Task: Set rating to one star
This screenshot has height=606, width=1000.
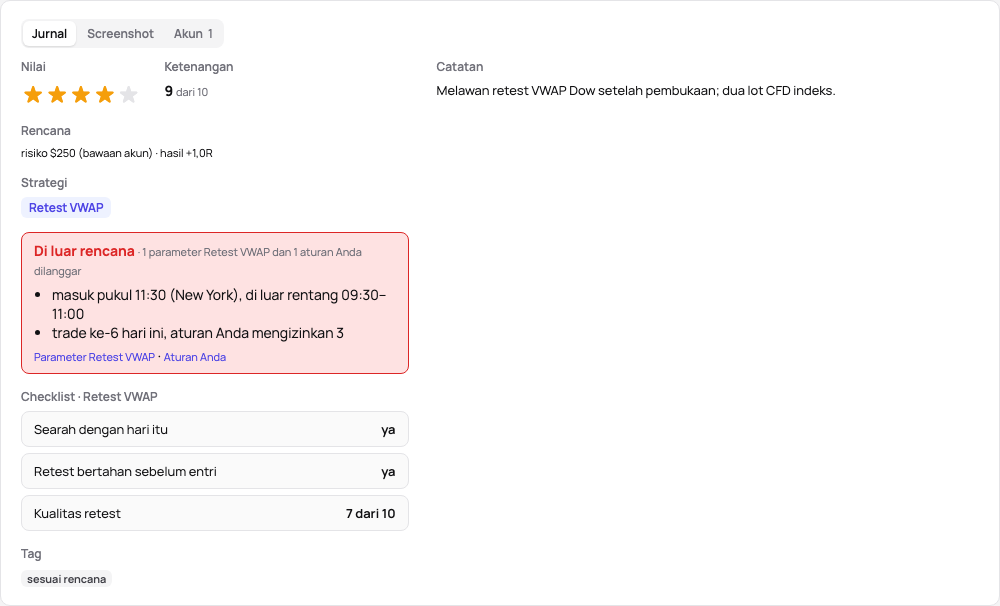Action: click(x=33, y=95)
